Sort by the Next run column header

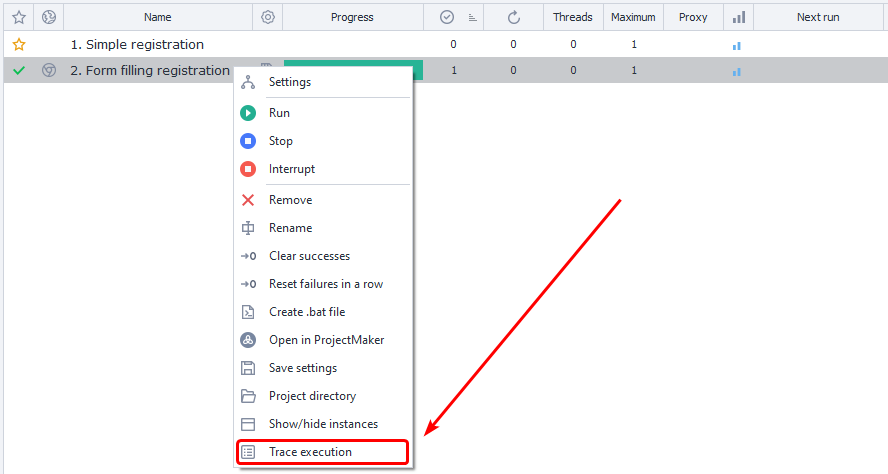pyautogui.click(x=819, y=17)
